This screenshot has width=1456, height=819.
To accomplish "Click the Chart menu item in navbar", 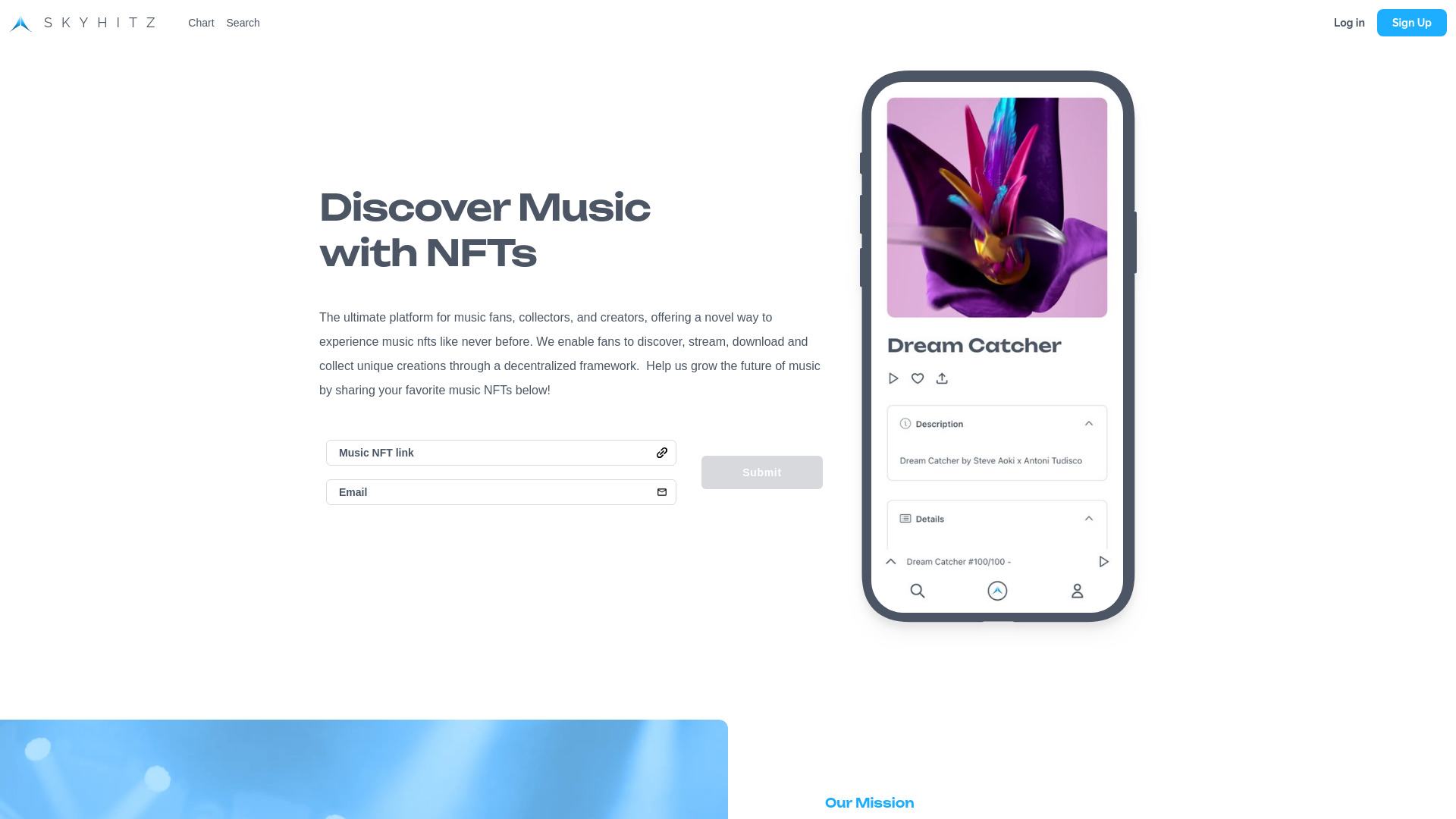I will click(x=201, y=23).
